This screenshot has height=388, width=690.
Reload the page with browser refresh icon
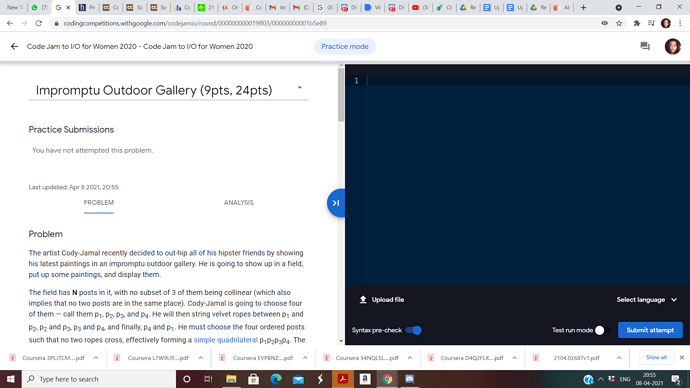point(39,23)
